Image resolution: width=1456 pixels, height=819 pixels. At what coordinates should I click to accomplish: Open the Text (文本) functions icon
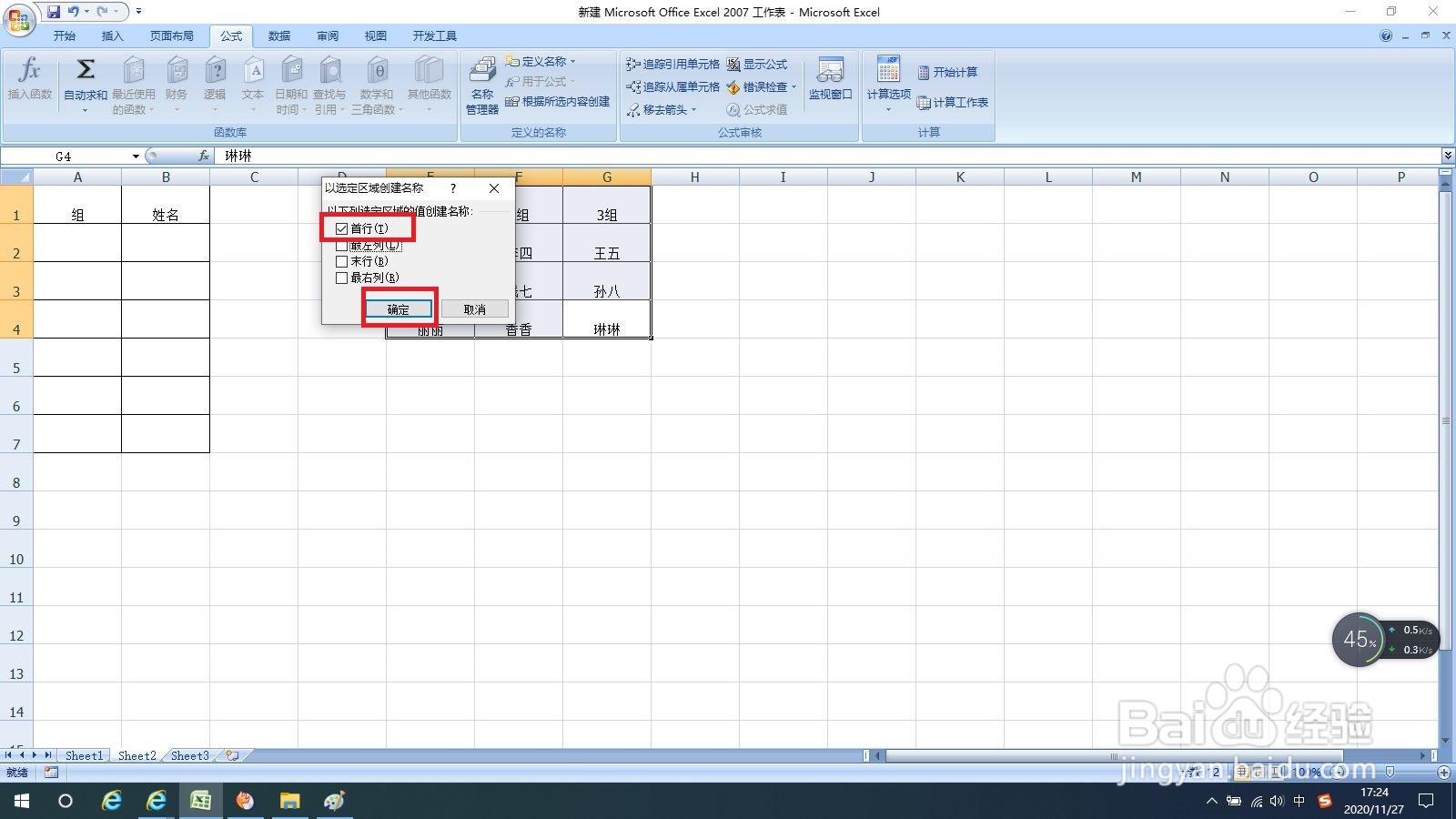tap(253, 84)
